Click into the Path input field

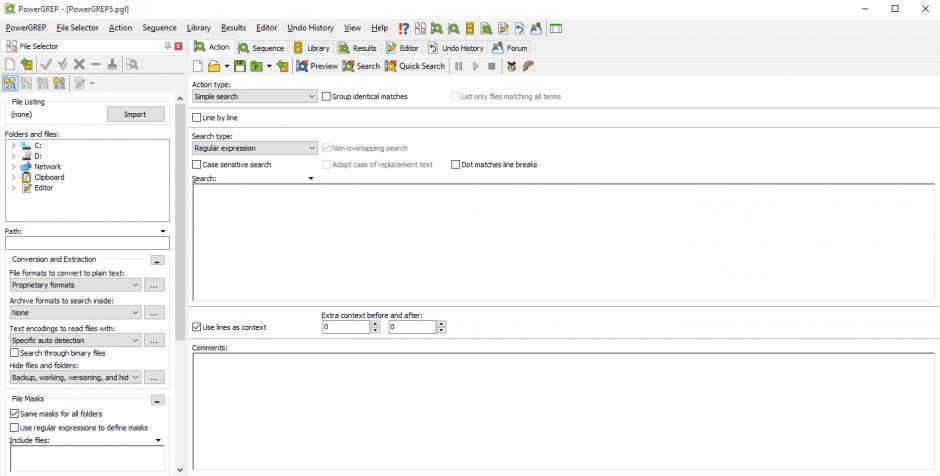pos(88,243)
